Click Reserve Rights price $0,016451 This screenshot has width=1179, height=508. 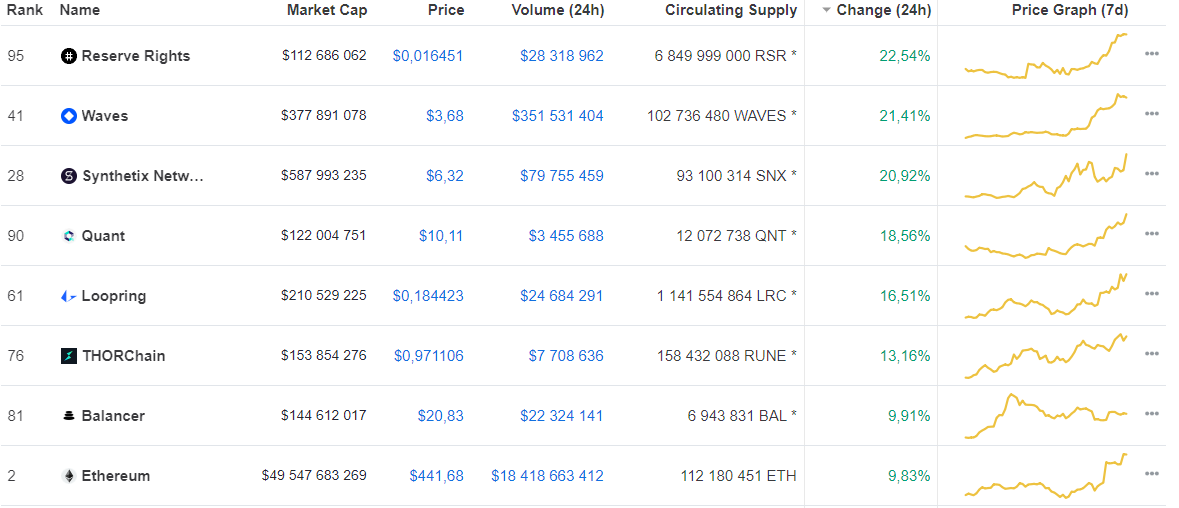pyautogui.click(x=428, y=56)
